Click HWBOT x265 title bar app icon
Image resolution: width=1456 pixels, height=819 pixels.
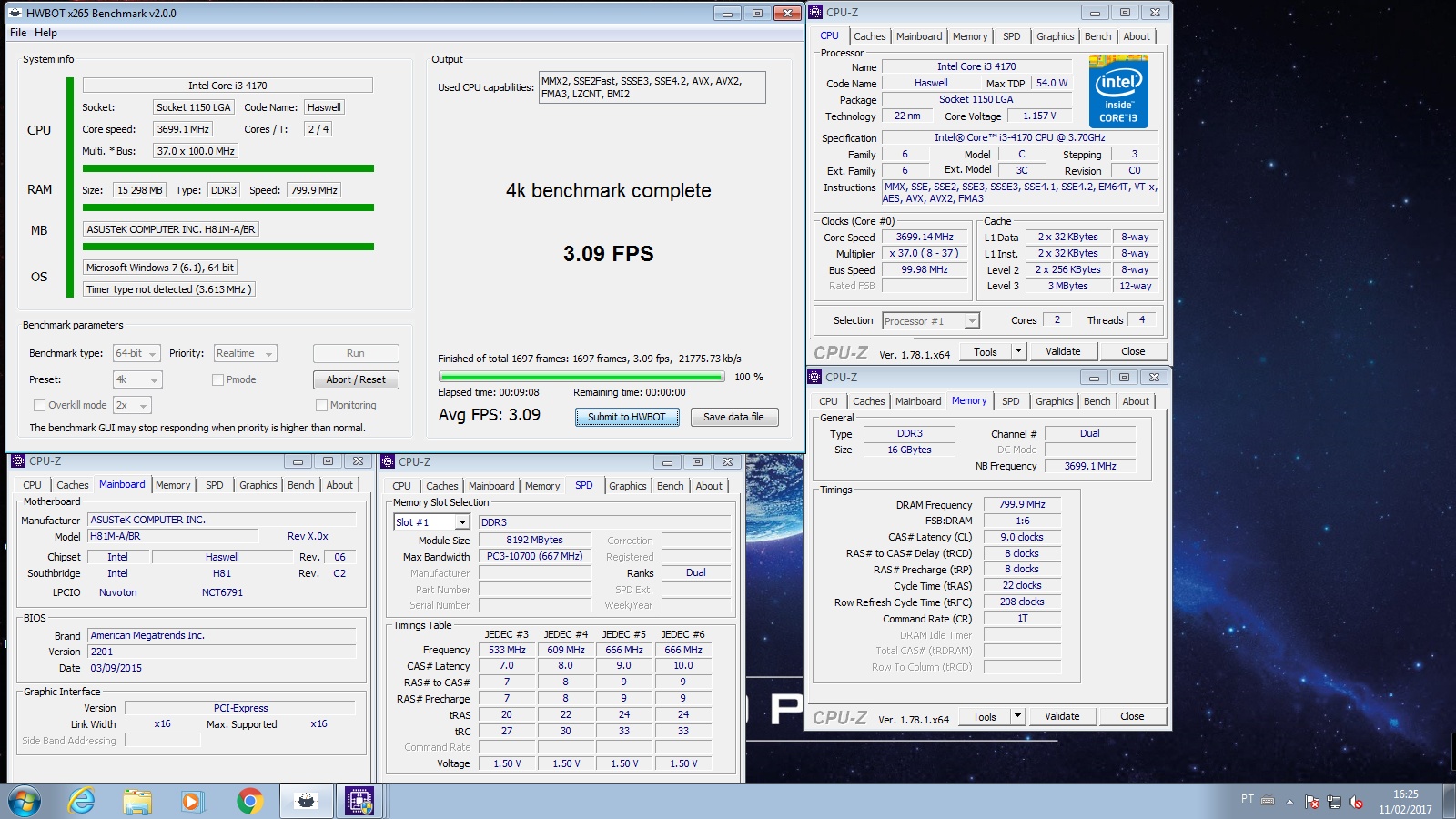click(15, 14)
